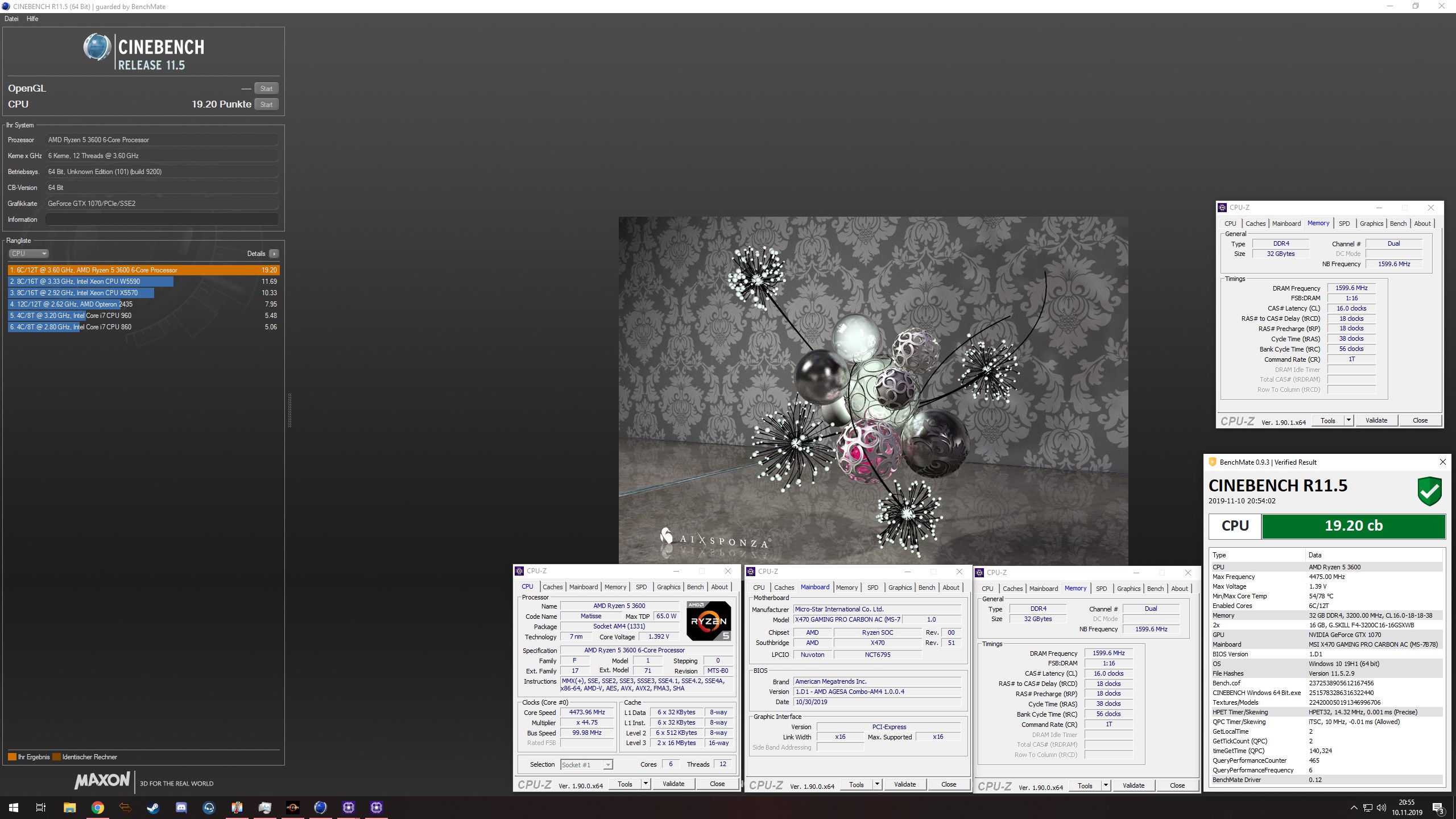Click the 'Identischer Rechner' legend swatch
Screen dimensions: 1456x819
tap(56, 757)
